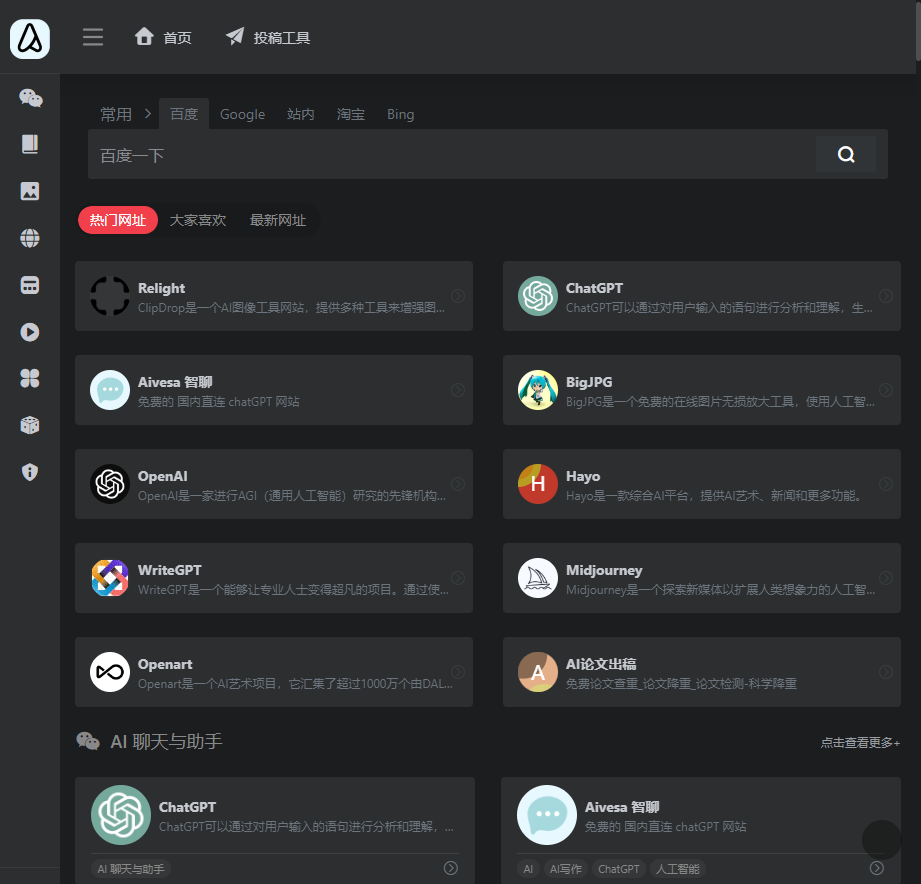Image resolution: width=921 pixels, height=884 pixels.
Task: Click the arrow on the OpenAI card
Action: tap(458, 484)
